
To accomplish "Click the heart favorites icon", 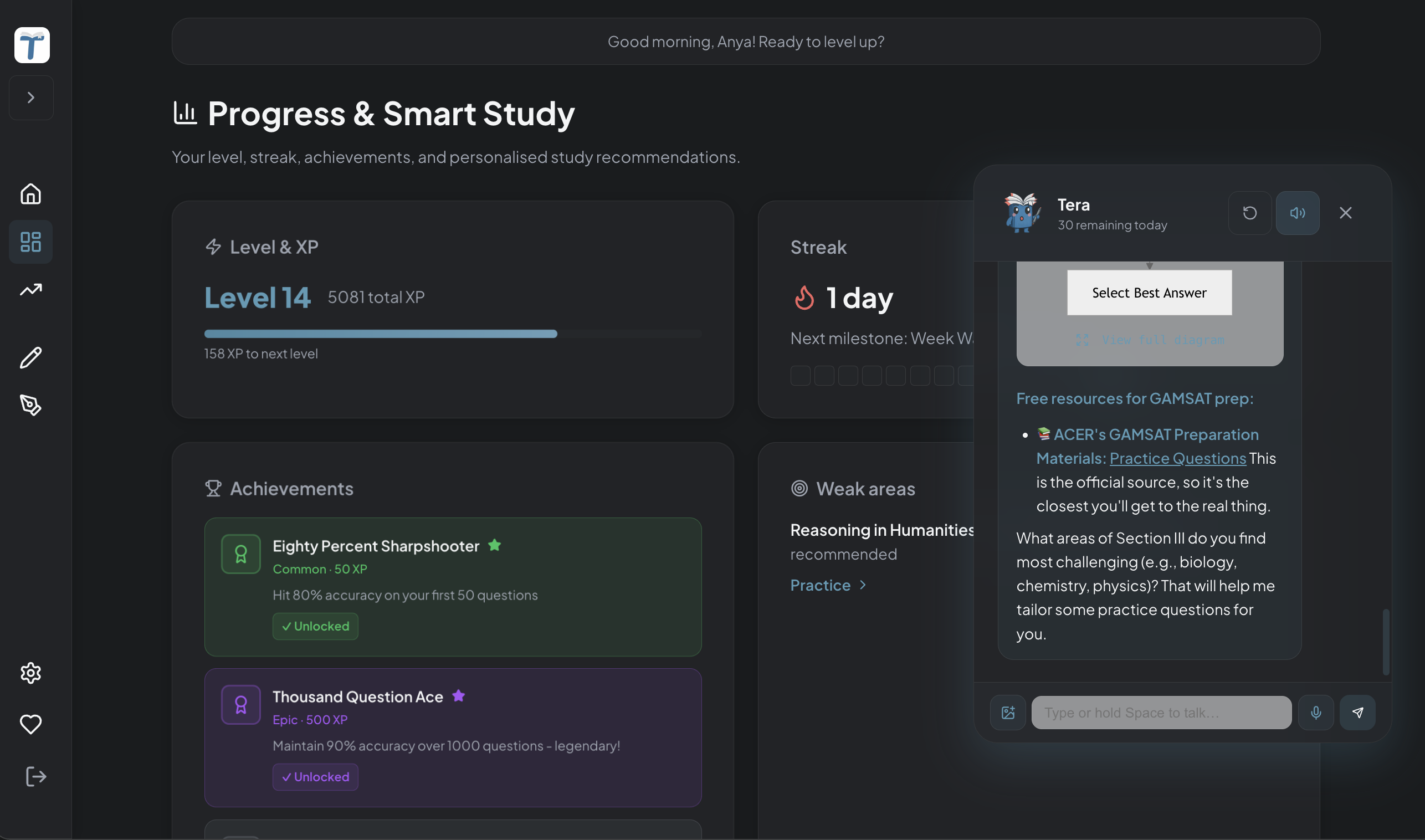I will (x=30, y=724).
